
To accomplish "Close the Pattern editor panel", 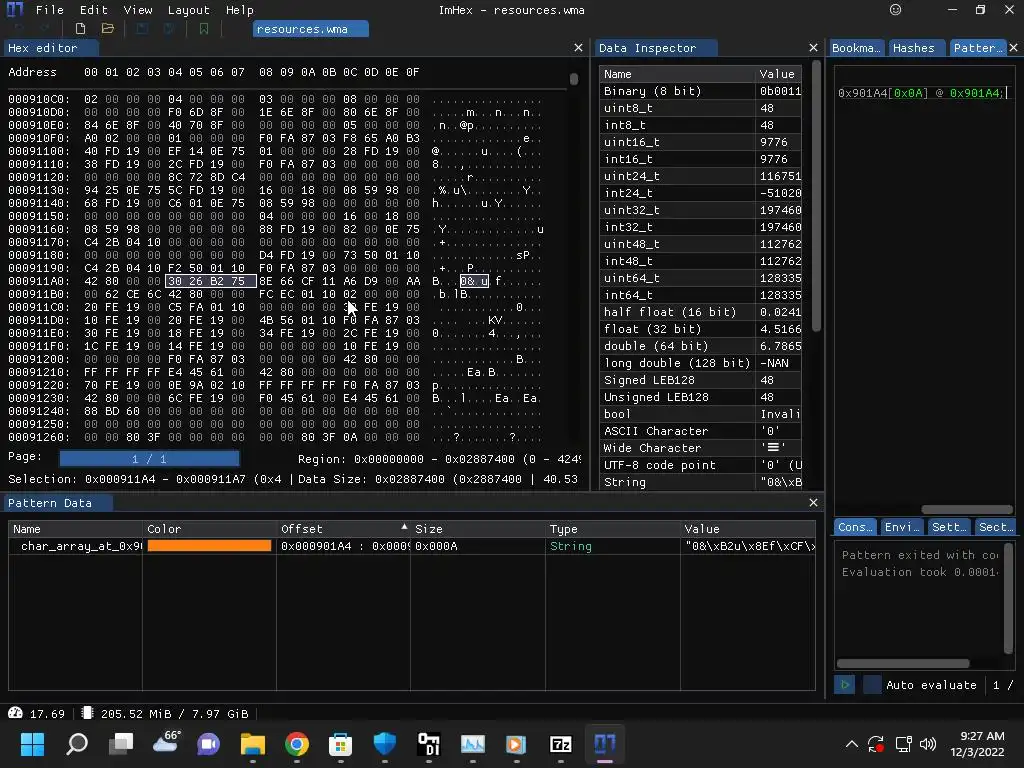I will coord(1013,48).
